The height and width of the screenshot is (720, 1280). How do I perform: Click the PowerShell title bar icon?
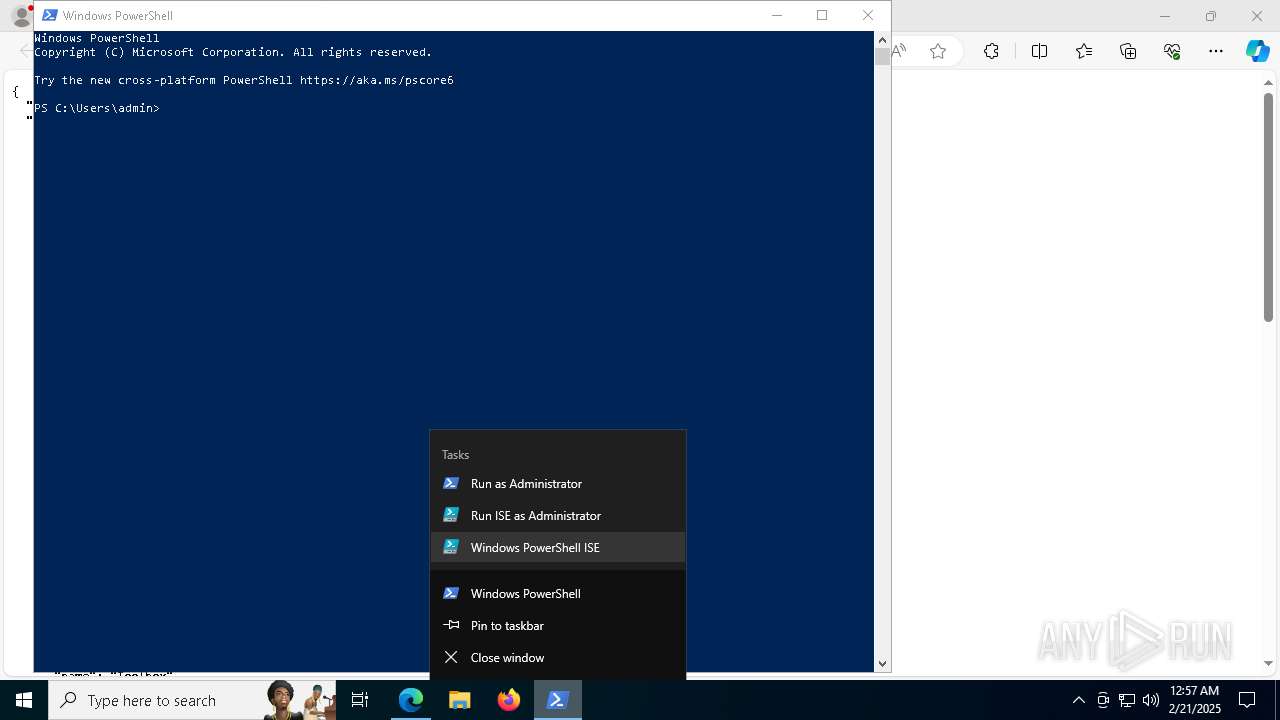[x=49, y=15]
